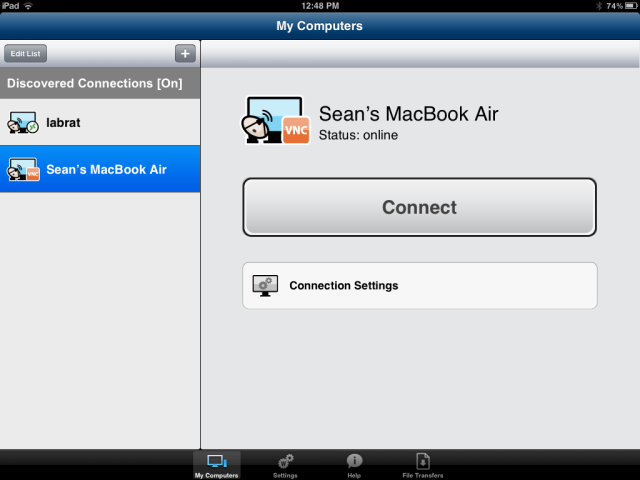Switch to the My Computers tab
640x480 pixels.
[x=216, y=465]
